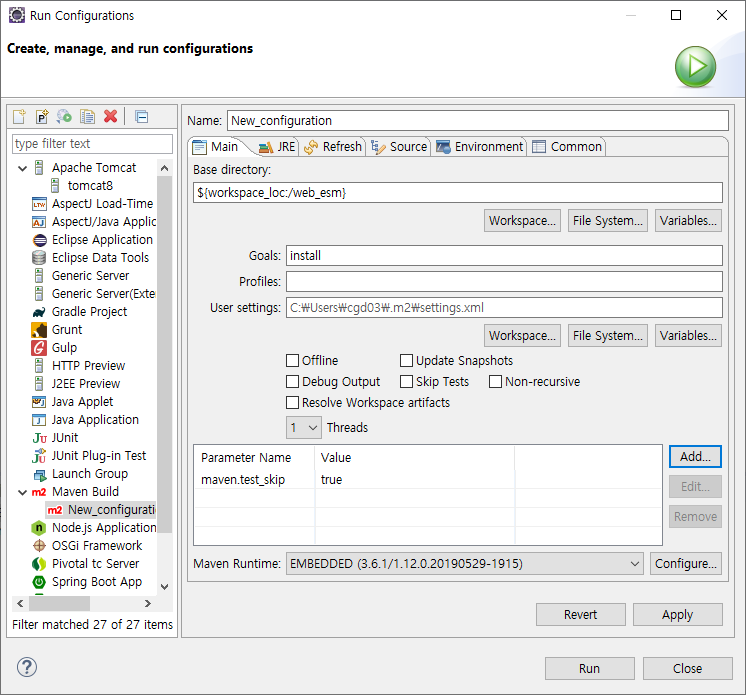Enable Update Snapshots checkbox
This screenshot has height=695, width=746.
pos(406,361)
